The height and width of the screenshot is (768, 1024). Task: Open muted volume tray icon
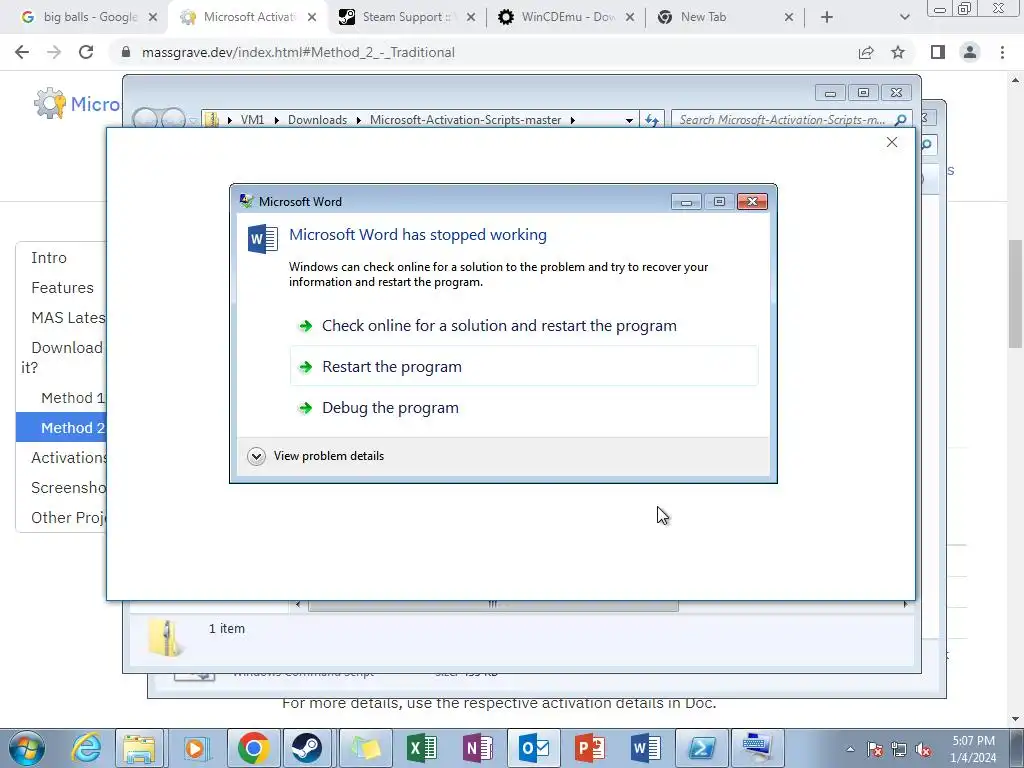pyautogui.click(x=923, y=750)
